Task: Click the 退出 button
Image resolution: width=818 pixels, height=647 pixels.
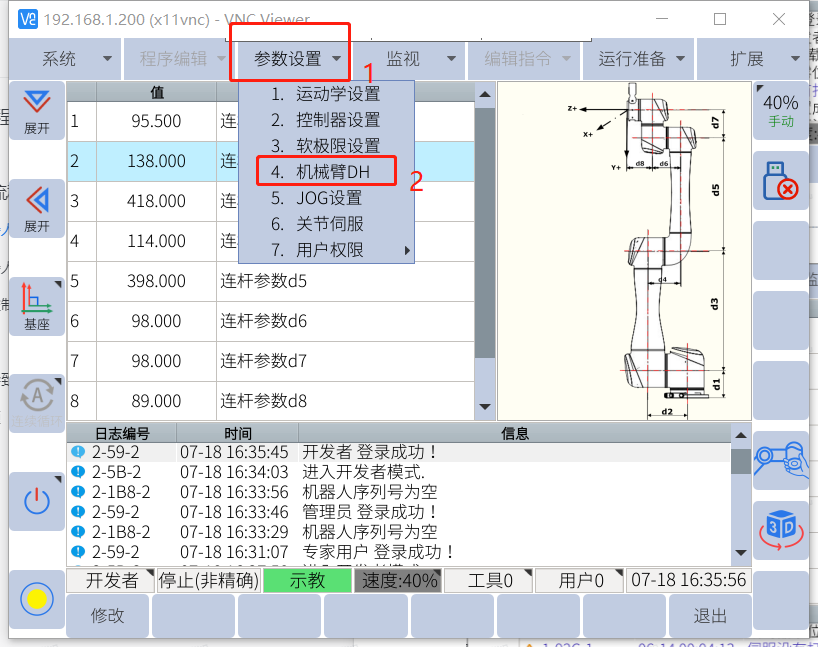Action: coord(710,616)
